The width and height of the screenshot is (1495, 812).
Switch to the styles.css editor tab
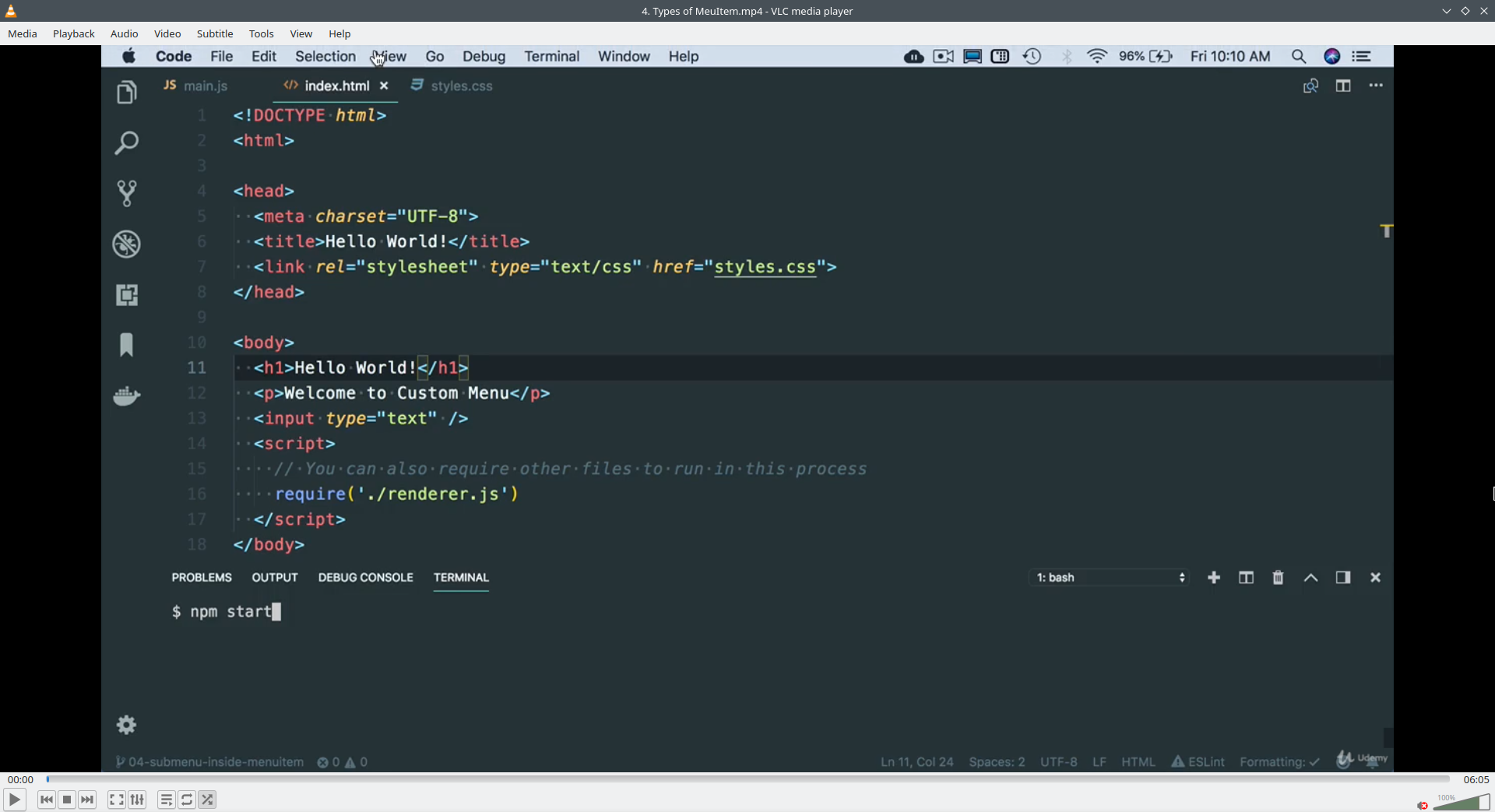click(x=452, y=86)
